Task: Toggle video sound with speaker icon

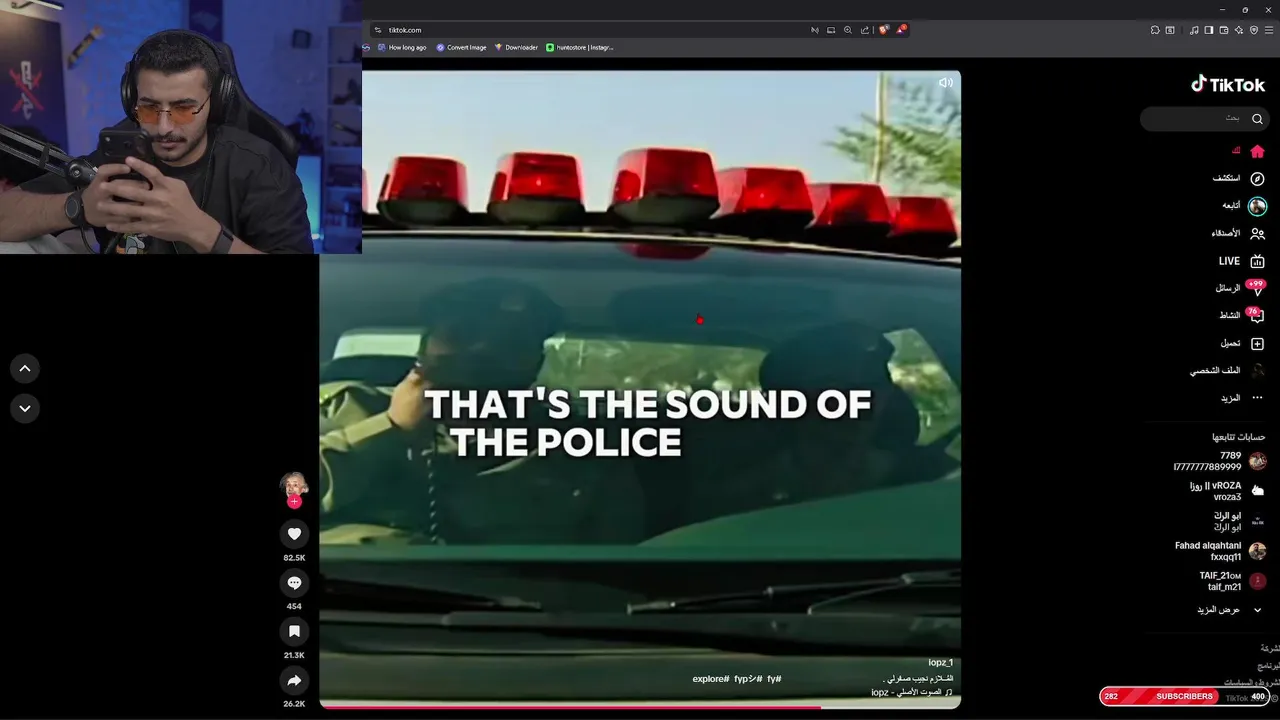Action: click(x=945, y=83)
